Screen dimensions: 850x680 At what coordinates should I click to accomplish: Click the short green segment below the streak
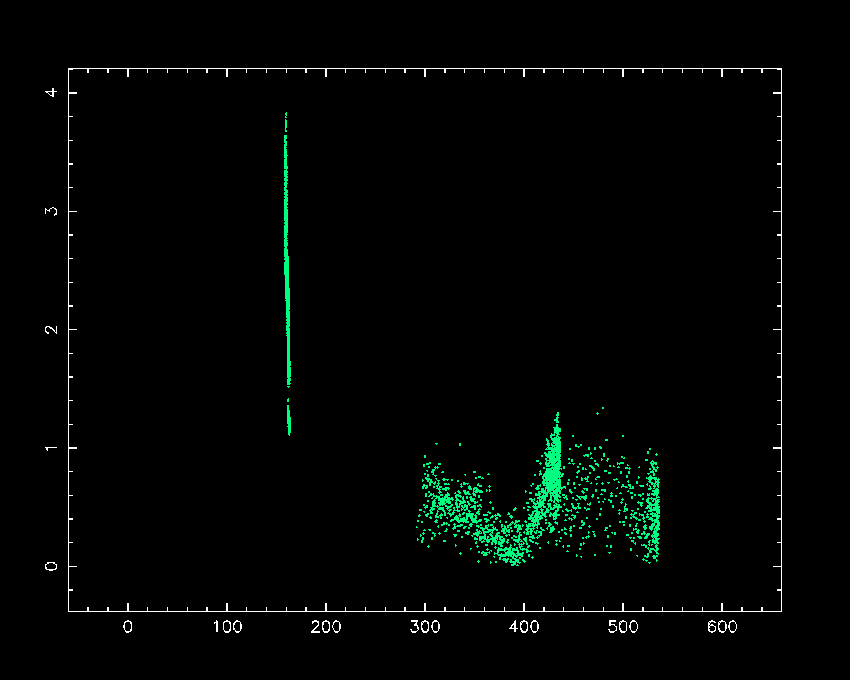[289, 417]
